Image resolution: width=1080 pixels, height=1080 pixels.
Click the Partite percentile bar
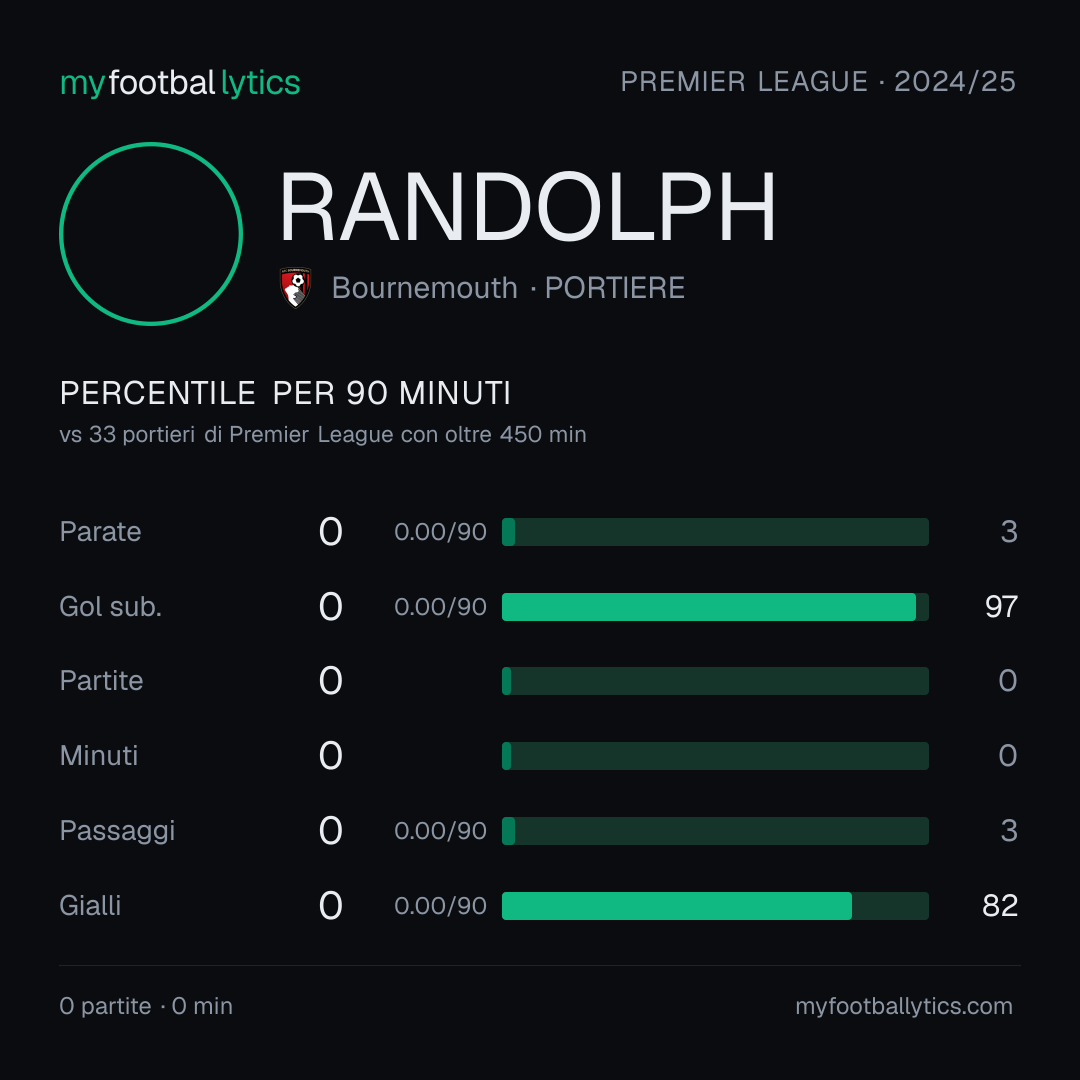coord(715,681)
